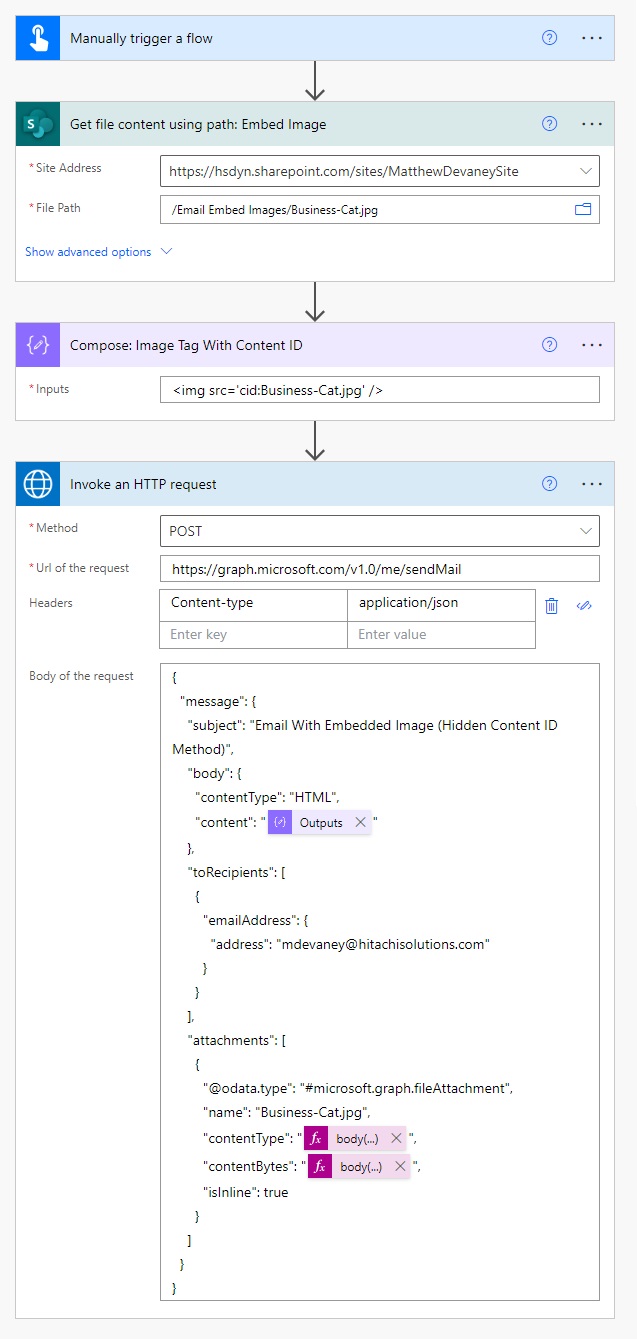This screenshot has width=637, height=1339.
Task: Click the Enter key header field
Action: (253, 634)
